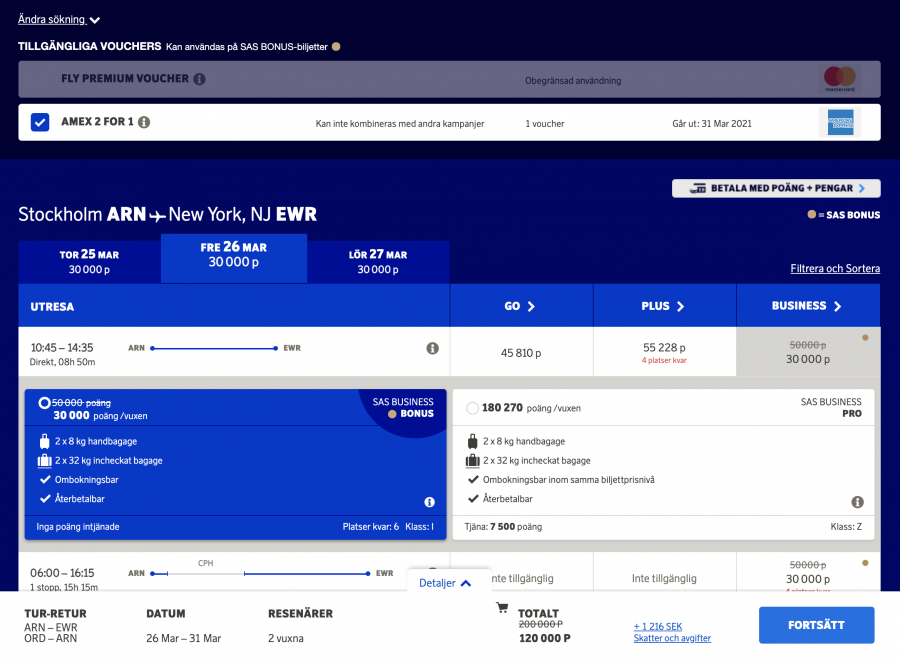
Task: Click the American Express card logo
Action: pos(839,123)
